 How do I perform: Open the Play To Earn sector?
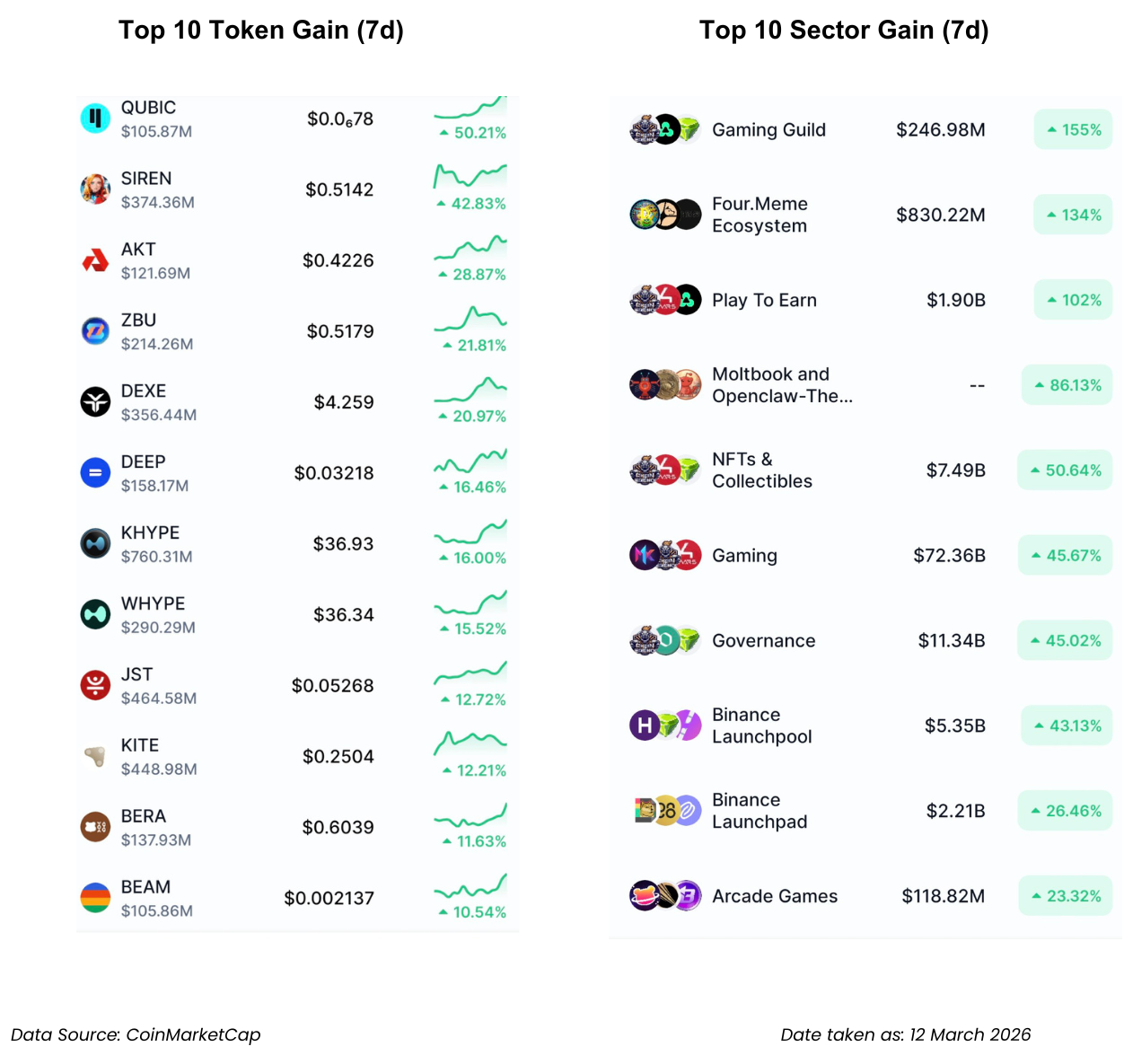[x=764, y=301]
